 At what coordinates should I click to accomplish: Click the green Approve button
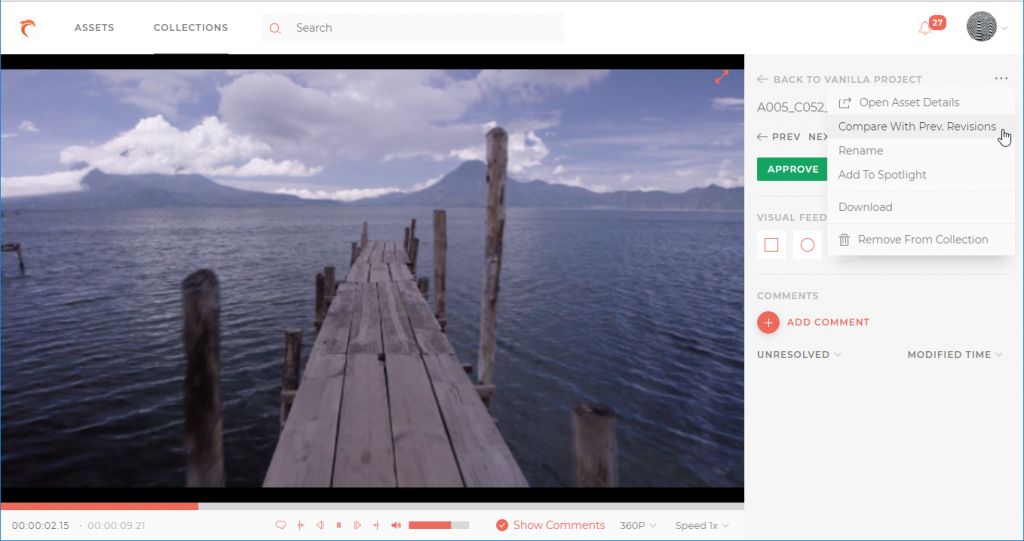[x=793, y=169]
